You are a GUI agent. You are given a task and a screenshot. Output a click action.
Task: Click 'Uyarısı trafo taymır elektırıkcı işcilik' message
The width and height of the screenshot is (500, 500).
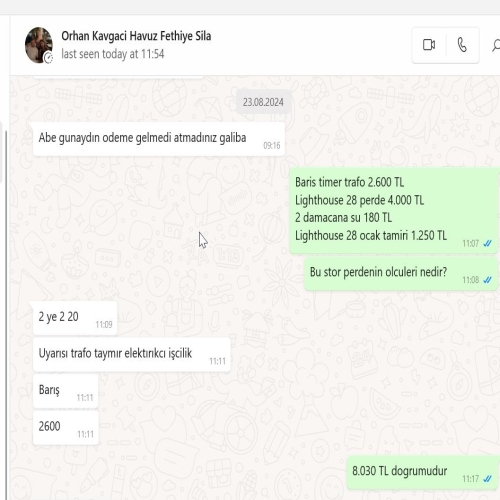(x=131, y=354)
